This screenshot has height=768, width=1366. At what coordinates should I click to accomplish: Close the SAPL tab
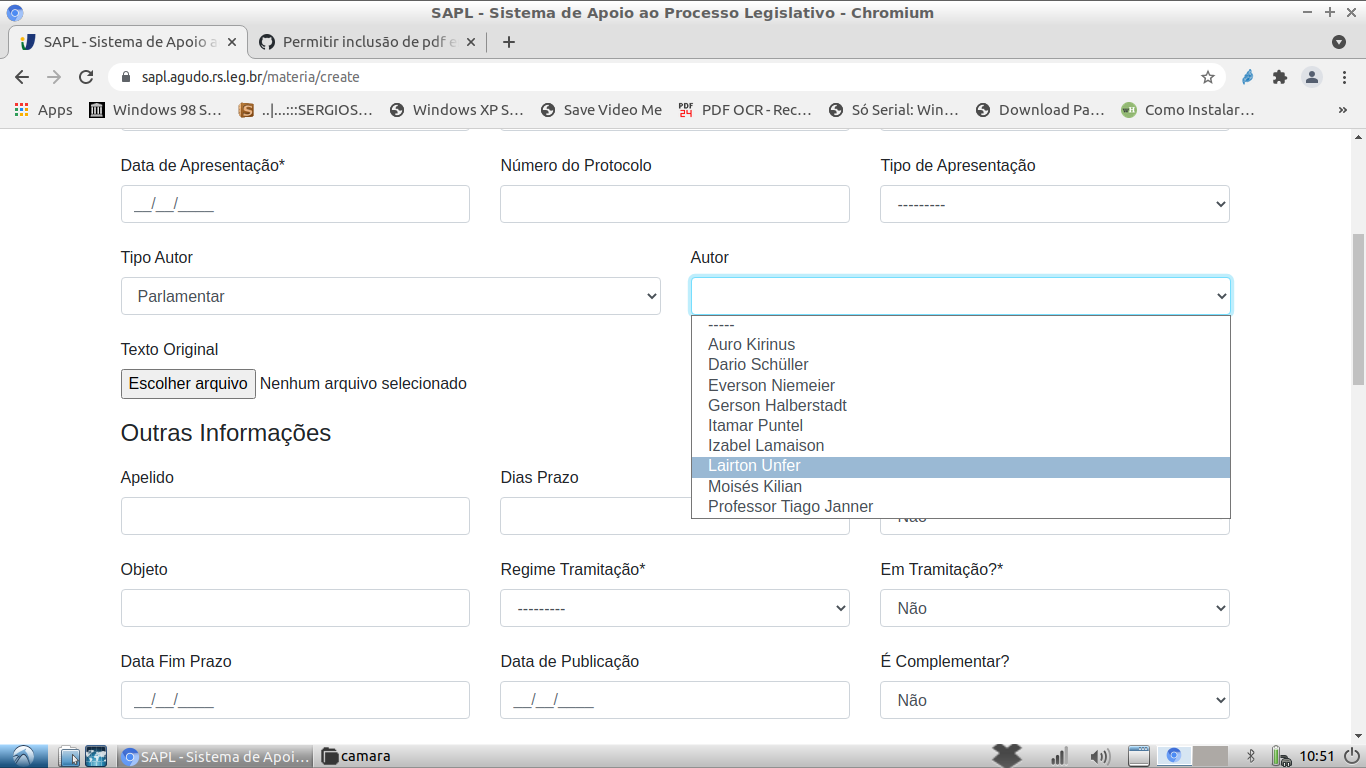click(x=232, y=42)
